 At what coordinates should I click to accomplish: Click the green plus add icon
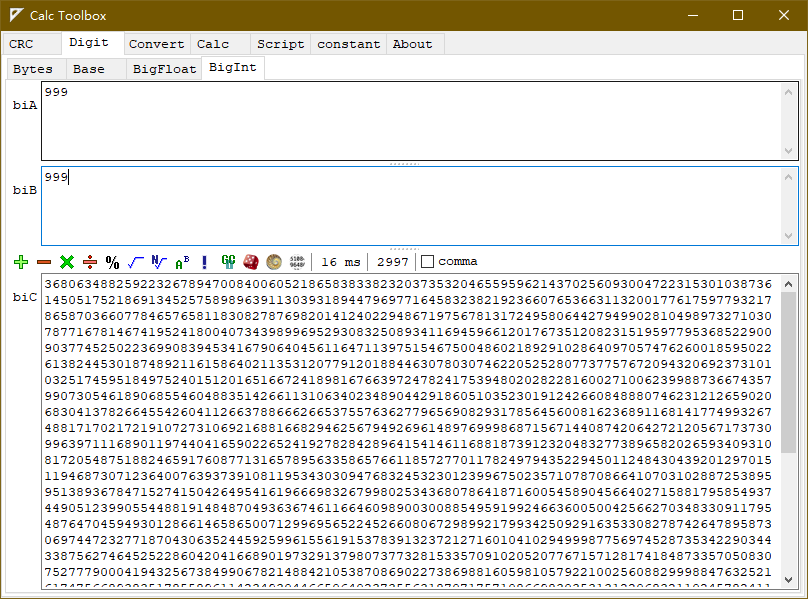tap(21, 262)
